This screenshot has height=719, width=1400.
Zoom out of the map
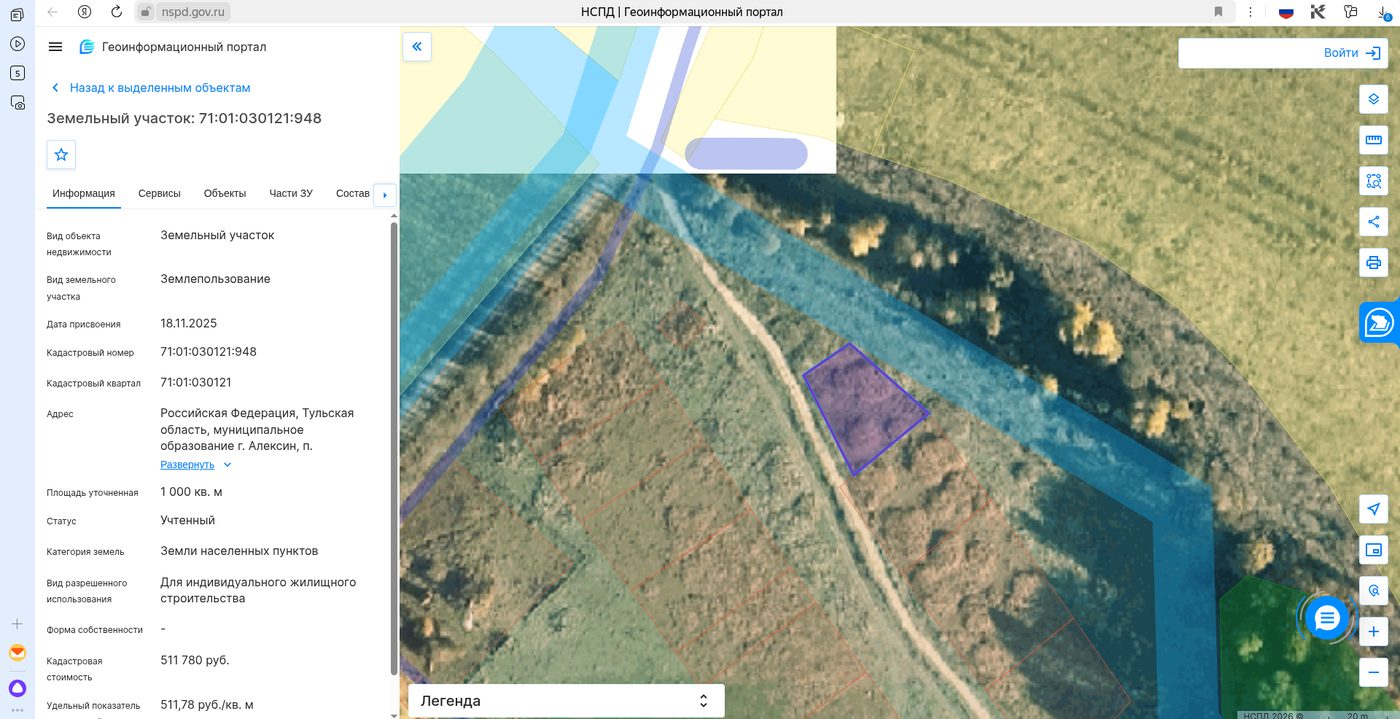pyautogui.click(x=1374, y=672)
